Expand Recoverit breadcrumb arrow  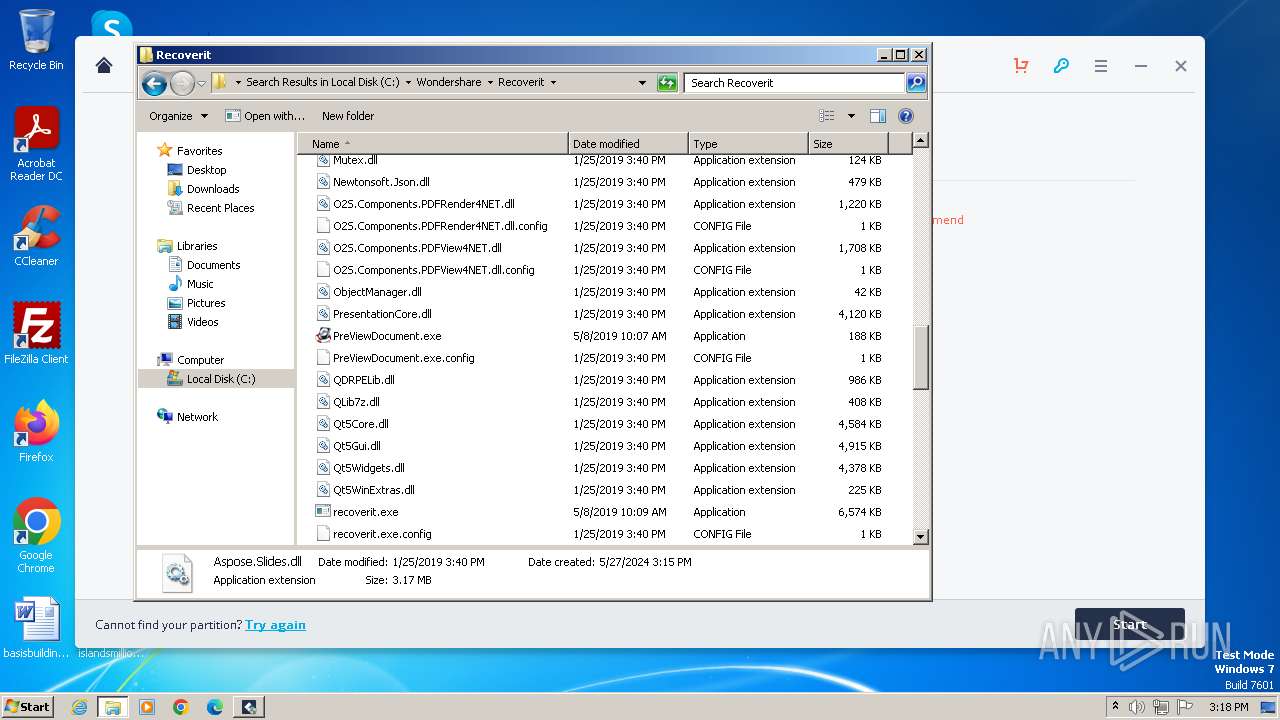click(x=553, y=83)
